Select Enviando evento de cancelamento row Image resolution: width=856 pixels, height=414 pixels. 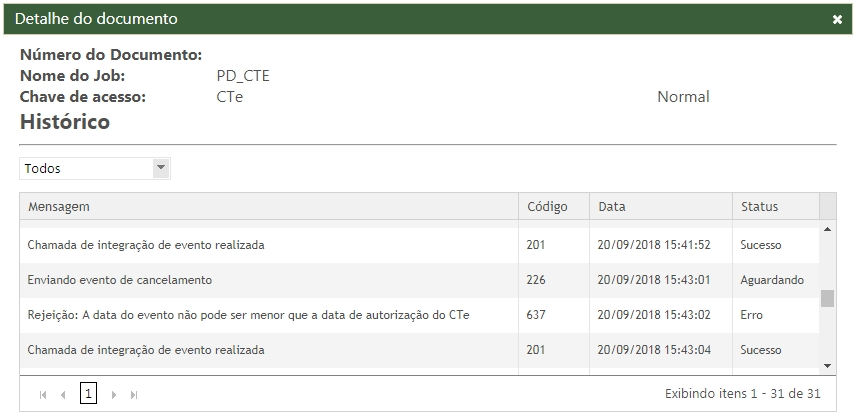coord(120,280)
